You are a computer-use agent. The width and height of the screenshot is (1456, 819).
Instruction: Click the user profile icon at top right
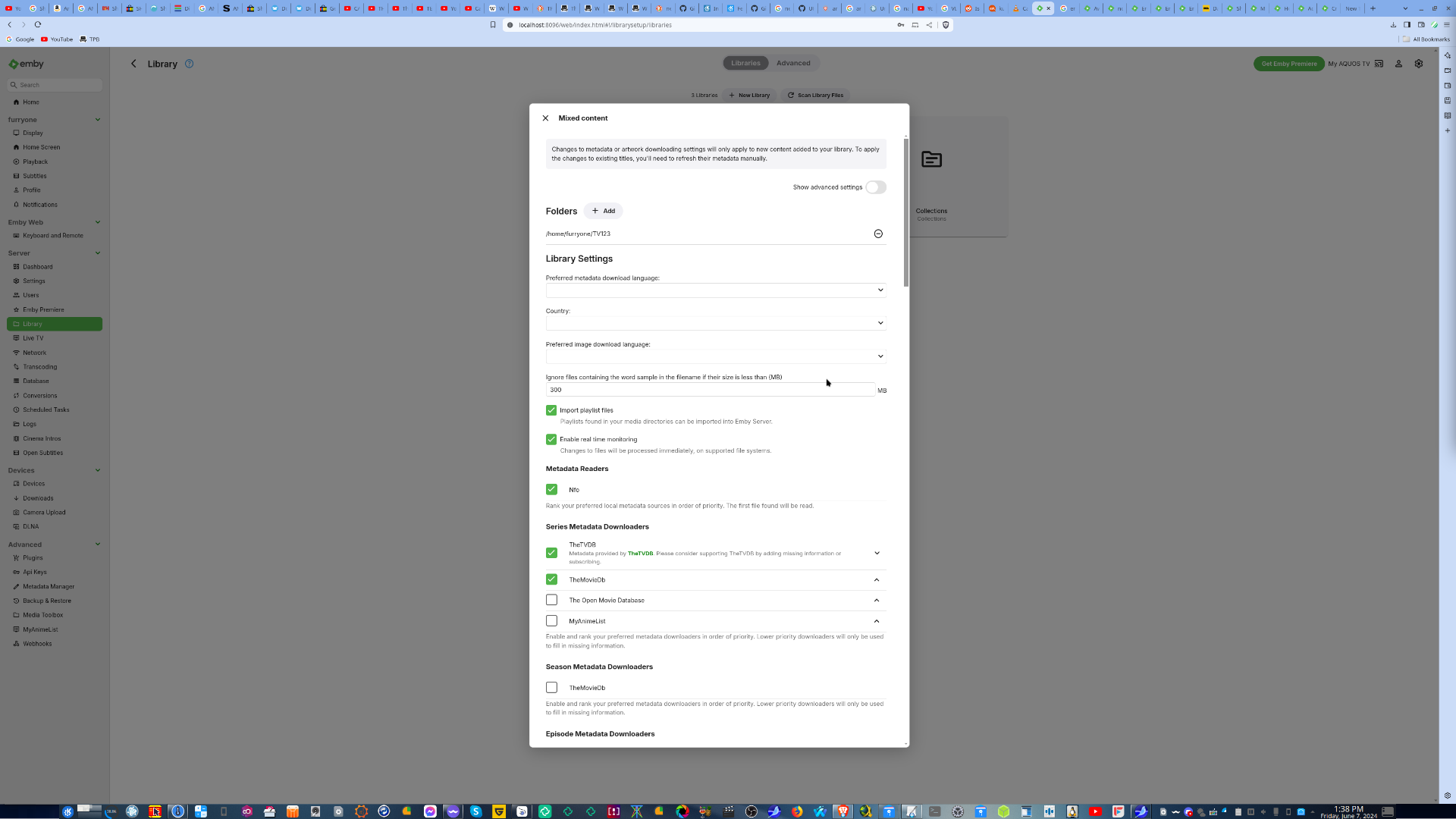pyautogui.click(x=1399, y=64)
